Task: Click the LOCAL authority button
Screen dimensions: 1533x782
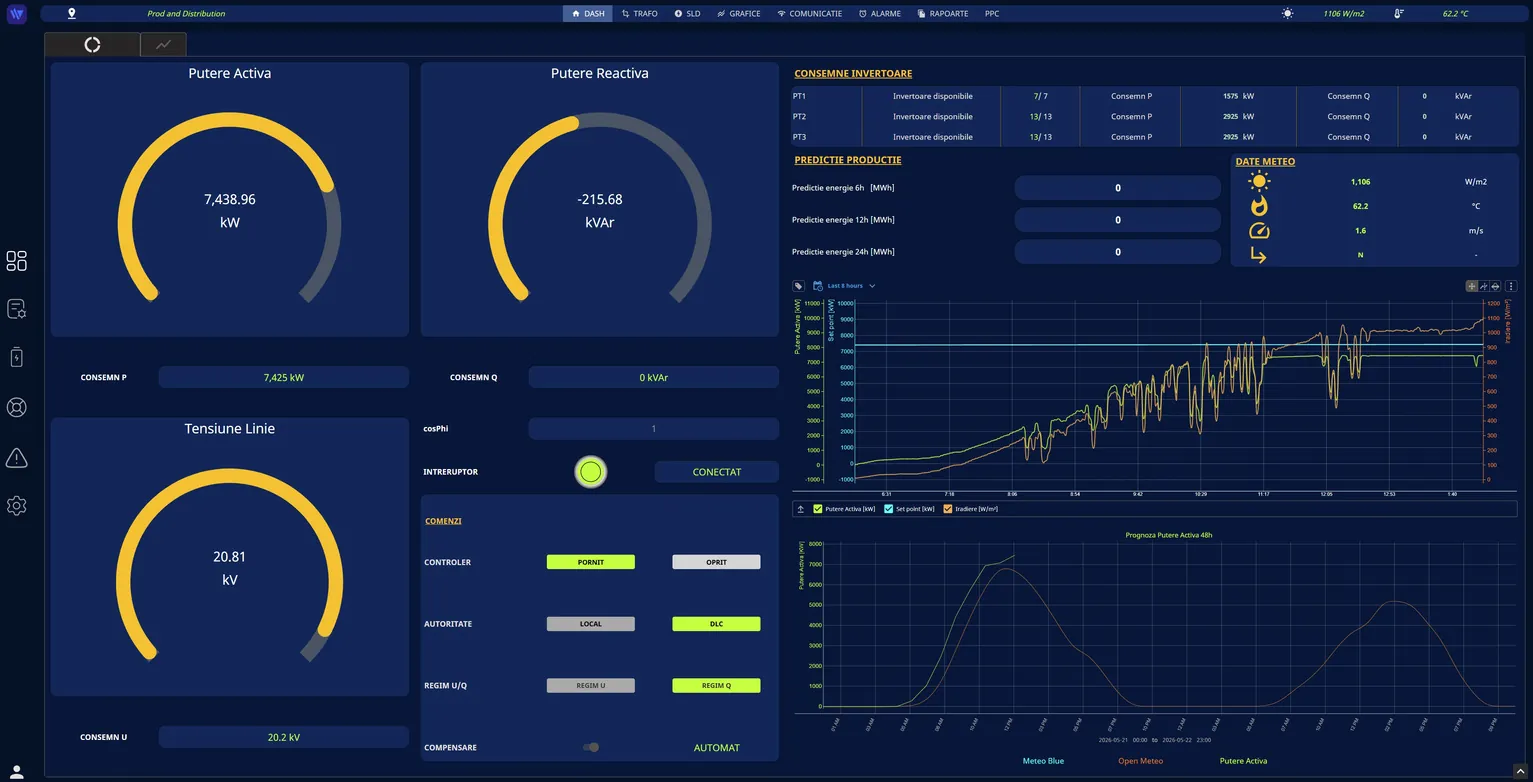Action: 591,624
